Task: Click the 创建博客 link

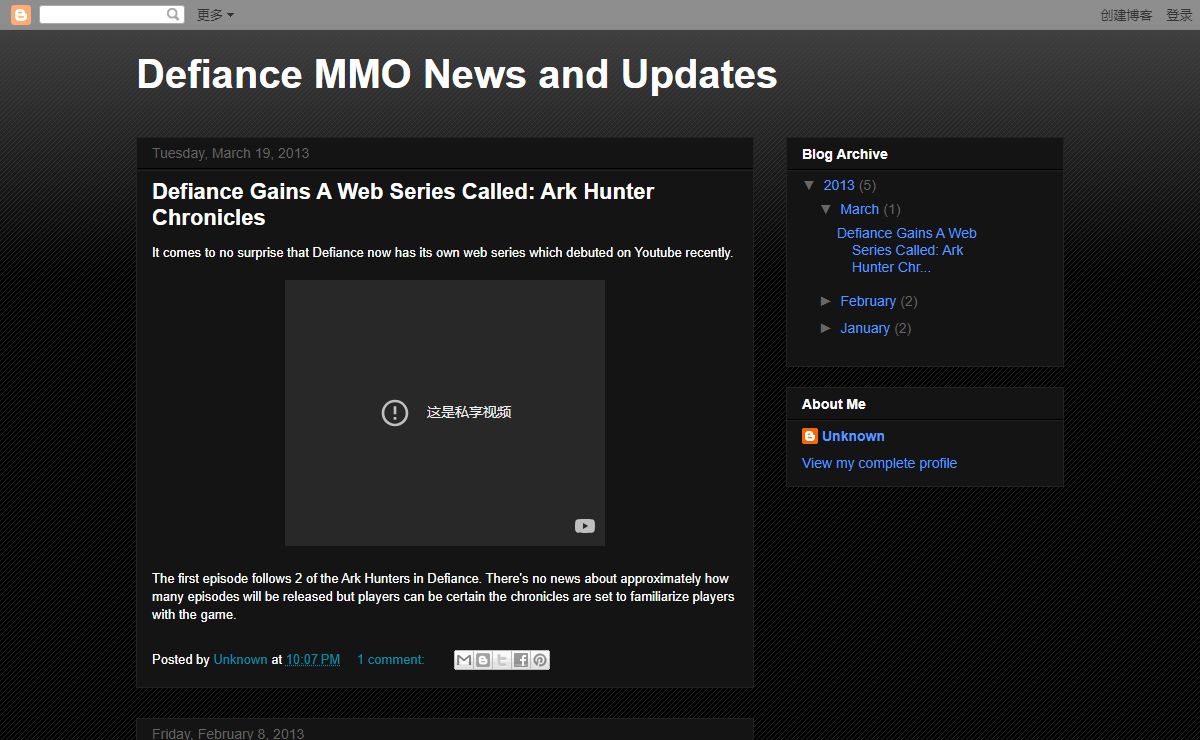Action: tap(1126, 15)
